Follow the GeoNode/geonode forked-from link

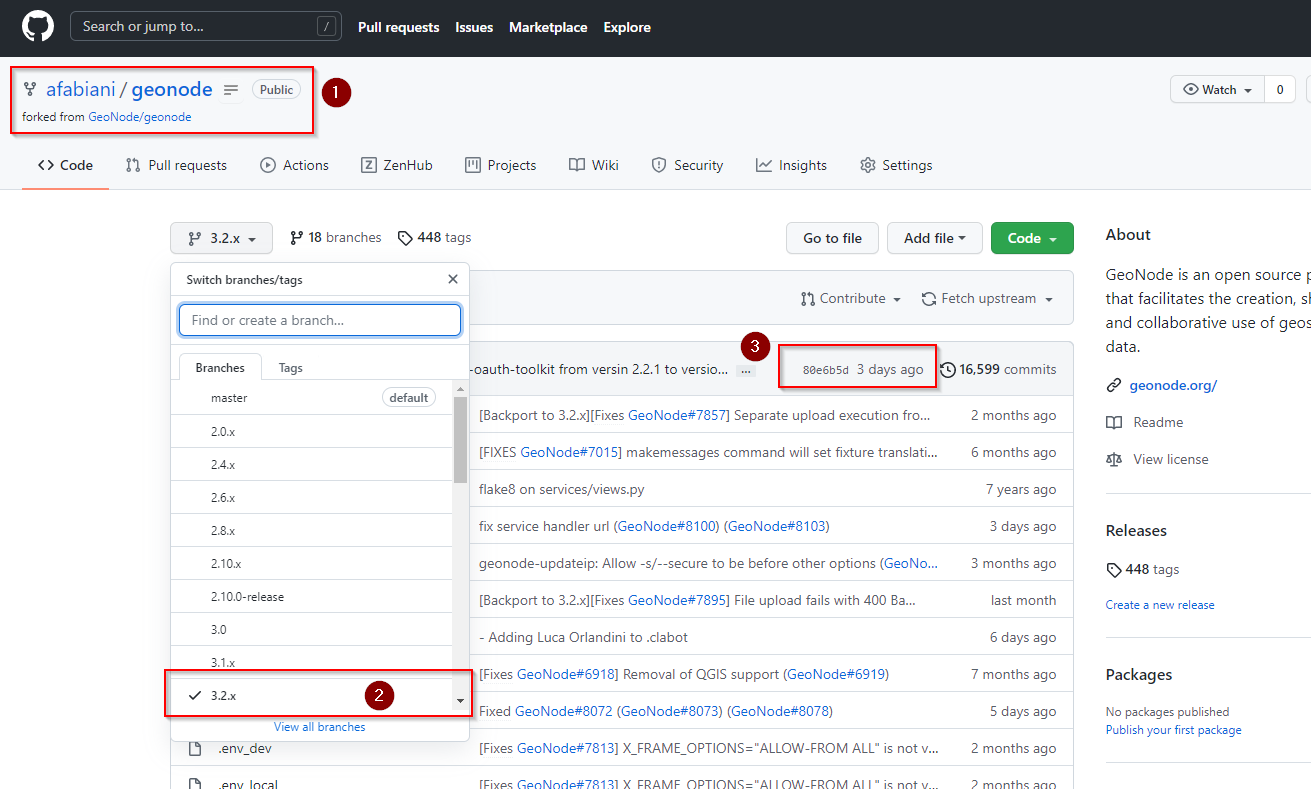tap(140, 117)
